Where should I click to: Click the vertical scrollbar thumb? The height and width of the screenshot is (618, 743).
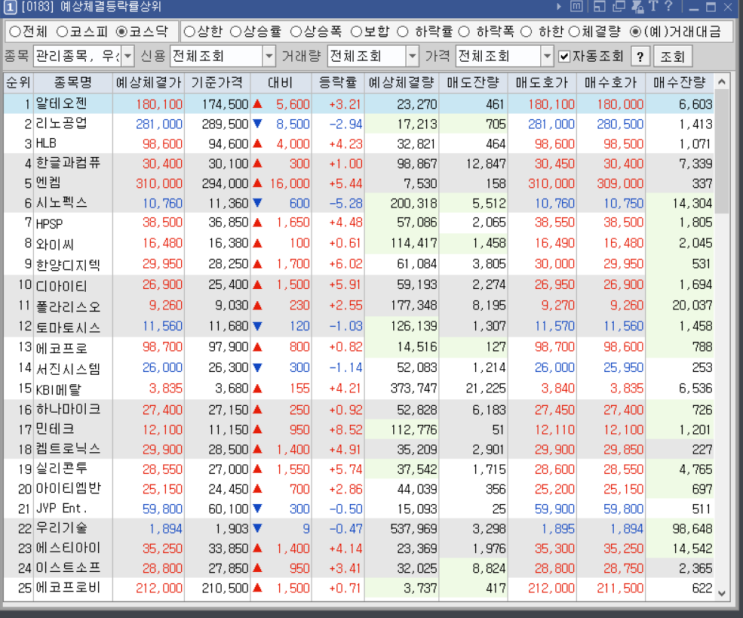[721, 152]
